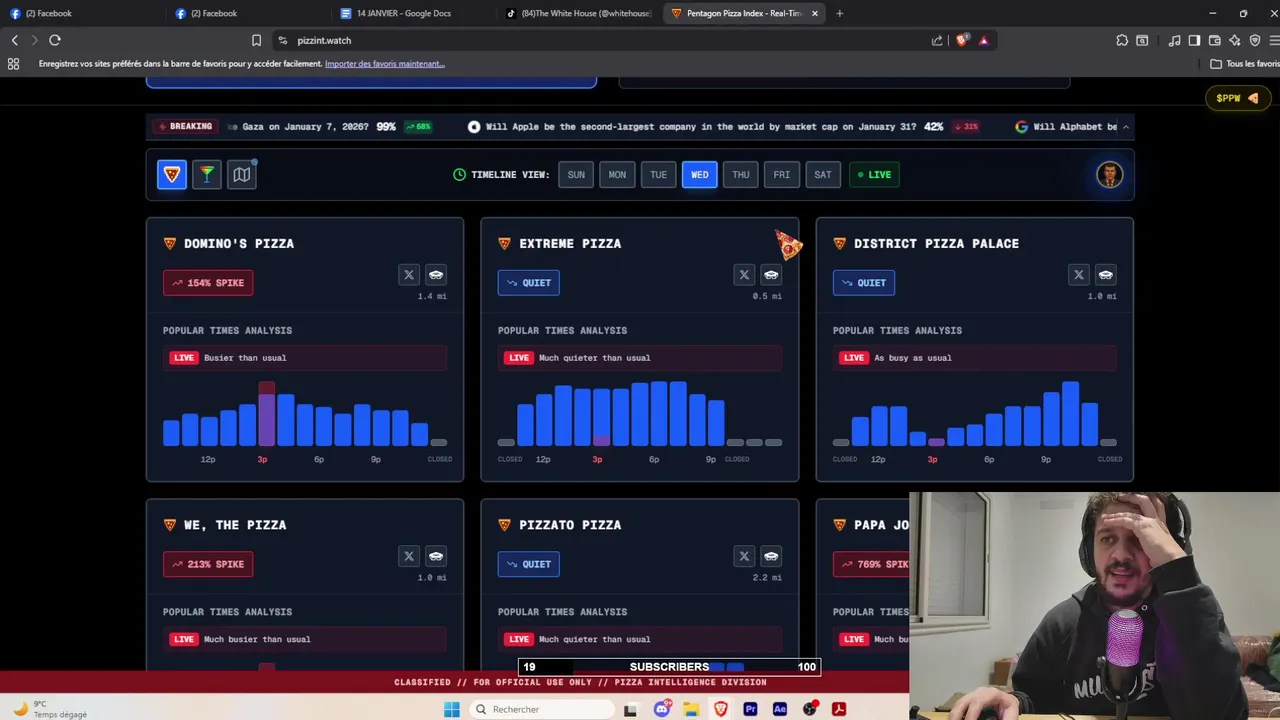This screenshot has height=720, width=1280.
Task: Open the music playlist icon
Action: coord(1174,40)
